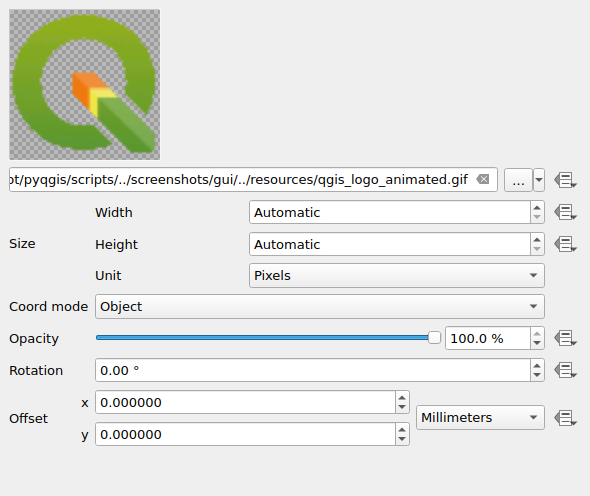Increase Width with the up stepper arrow
590x496 pixels.
(537, 207)
